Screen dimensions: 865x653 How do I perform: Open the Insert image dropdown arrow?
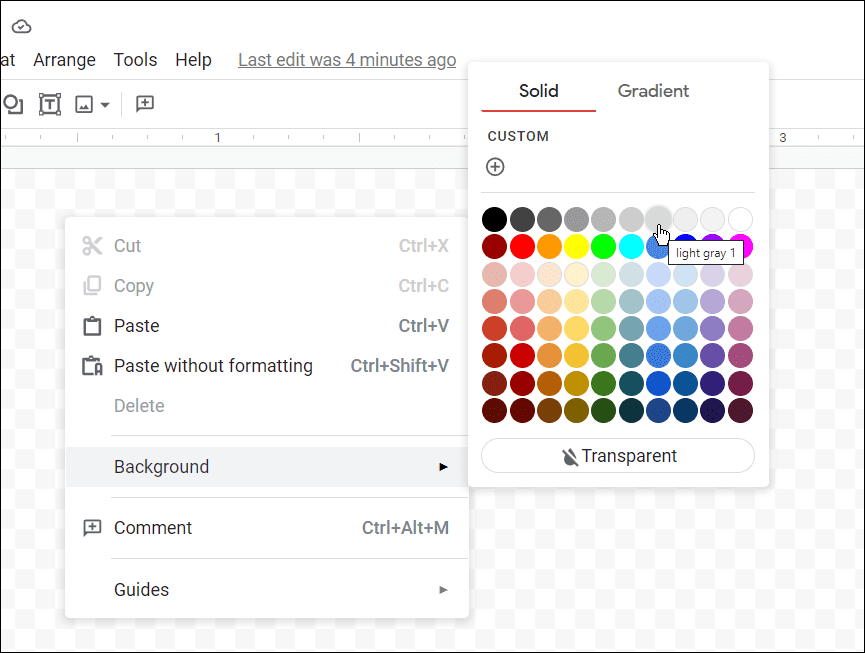coord(105,105)
